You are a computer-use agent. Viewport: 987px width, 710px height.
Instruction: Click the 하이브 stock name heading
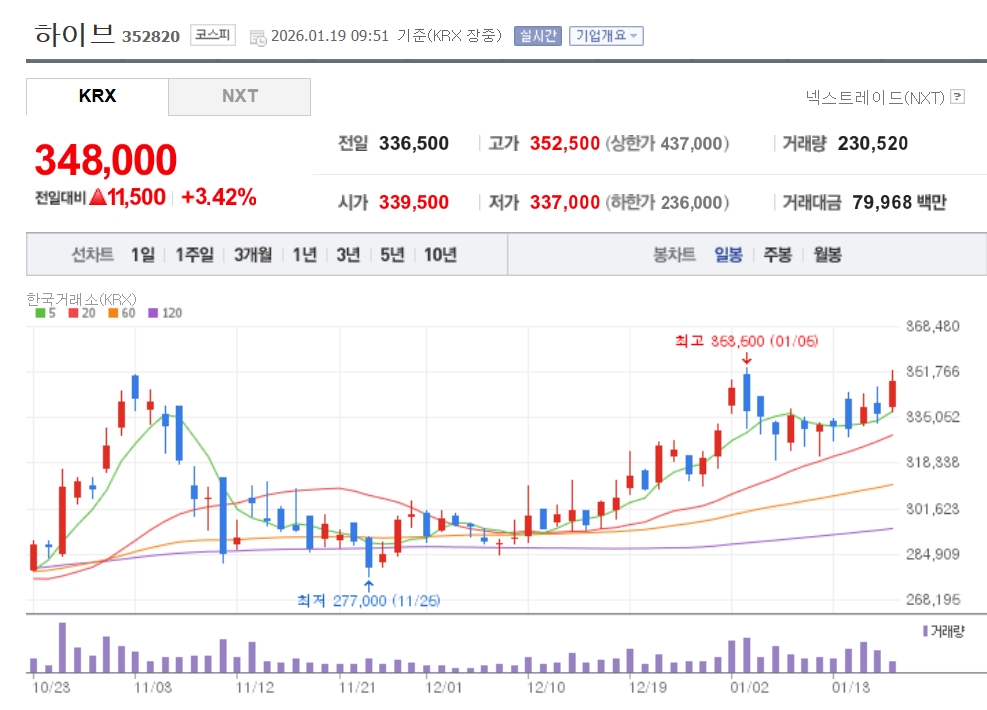(x=74, y=34)
